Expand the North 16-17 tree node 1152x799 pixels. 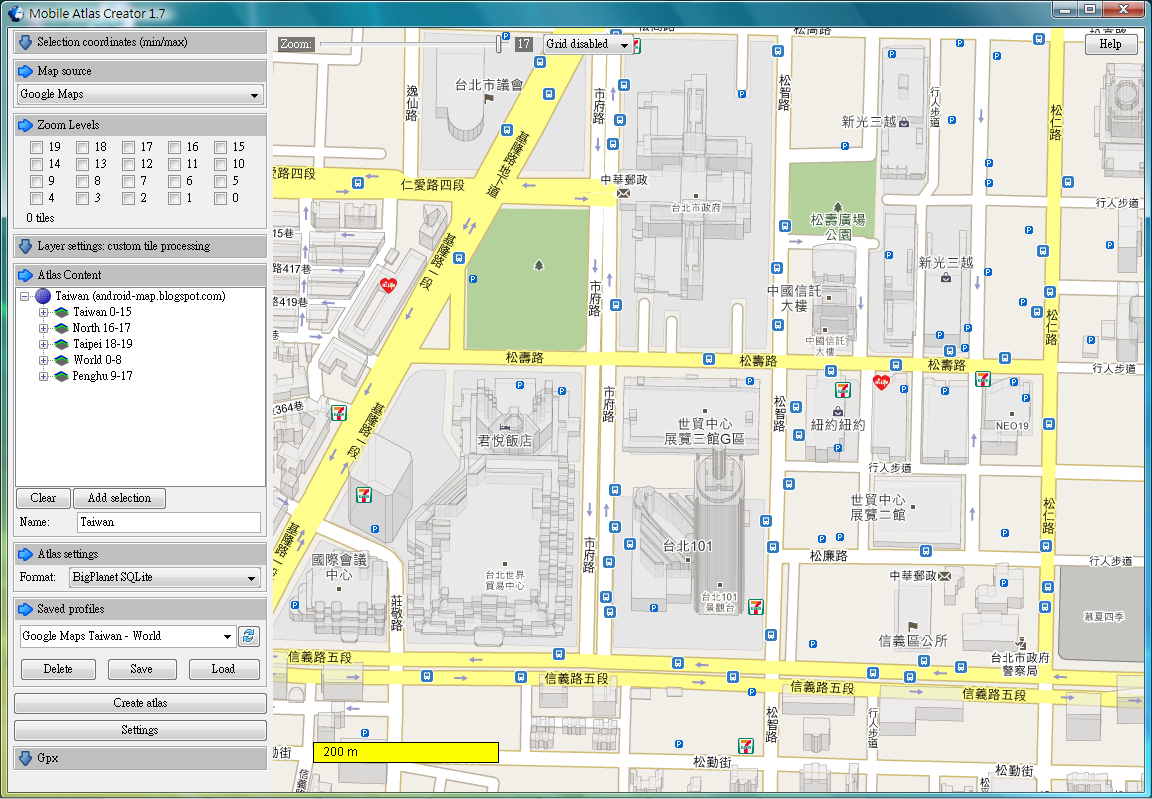click(x=43, y=328)
